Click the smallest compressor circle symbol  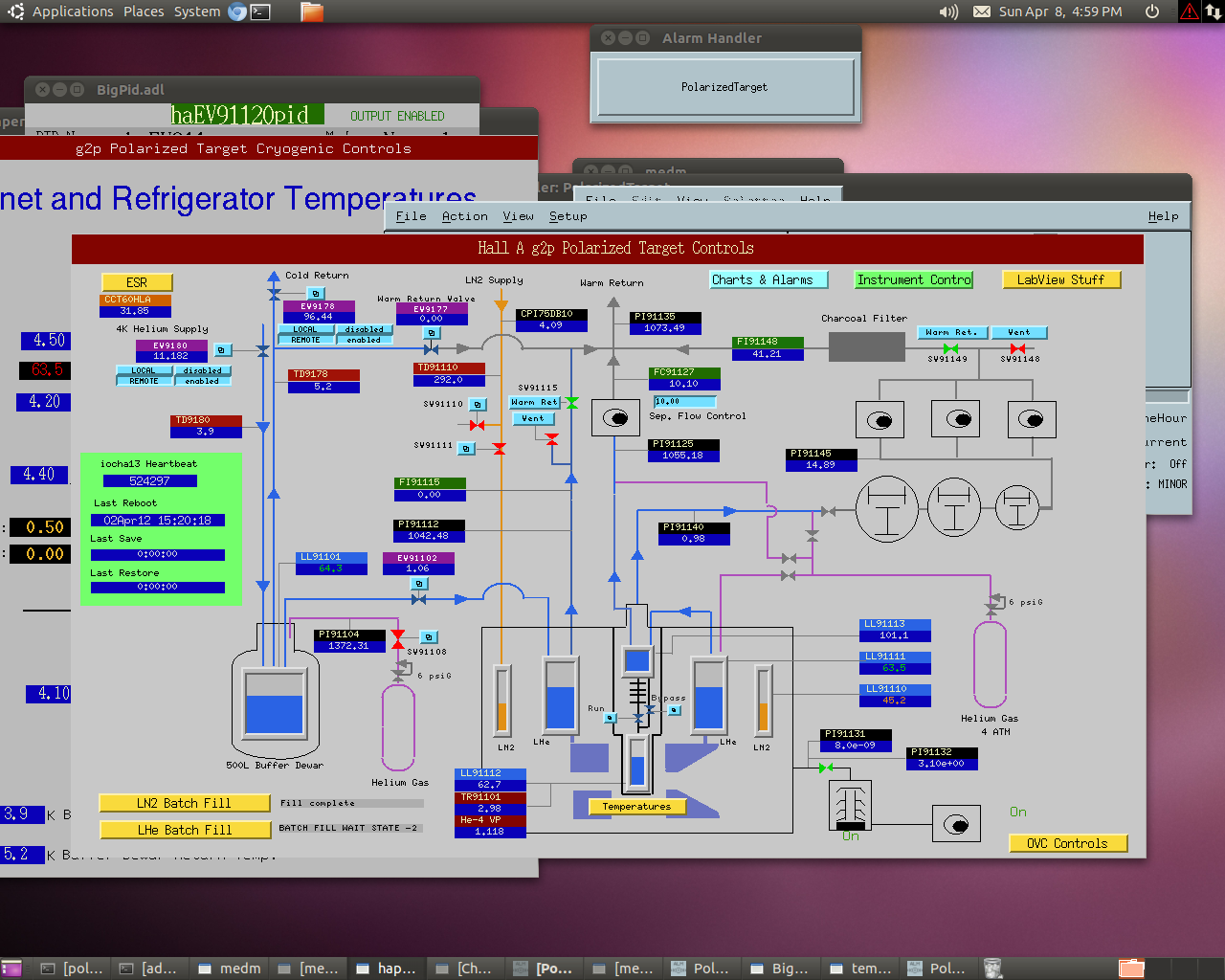[1017, 507]
